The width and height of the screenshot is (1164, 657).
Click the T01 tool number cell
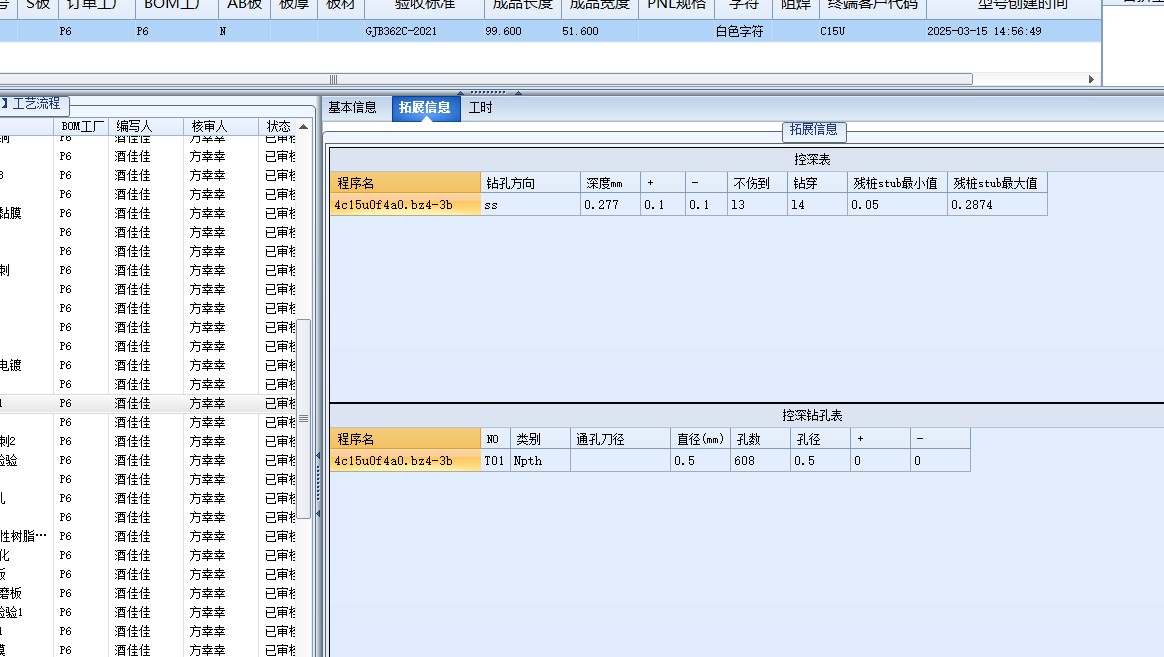tap(494, 461)
